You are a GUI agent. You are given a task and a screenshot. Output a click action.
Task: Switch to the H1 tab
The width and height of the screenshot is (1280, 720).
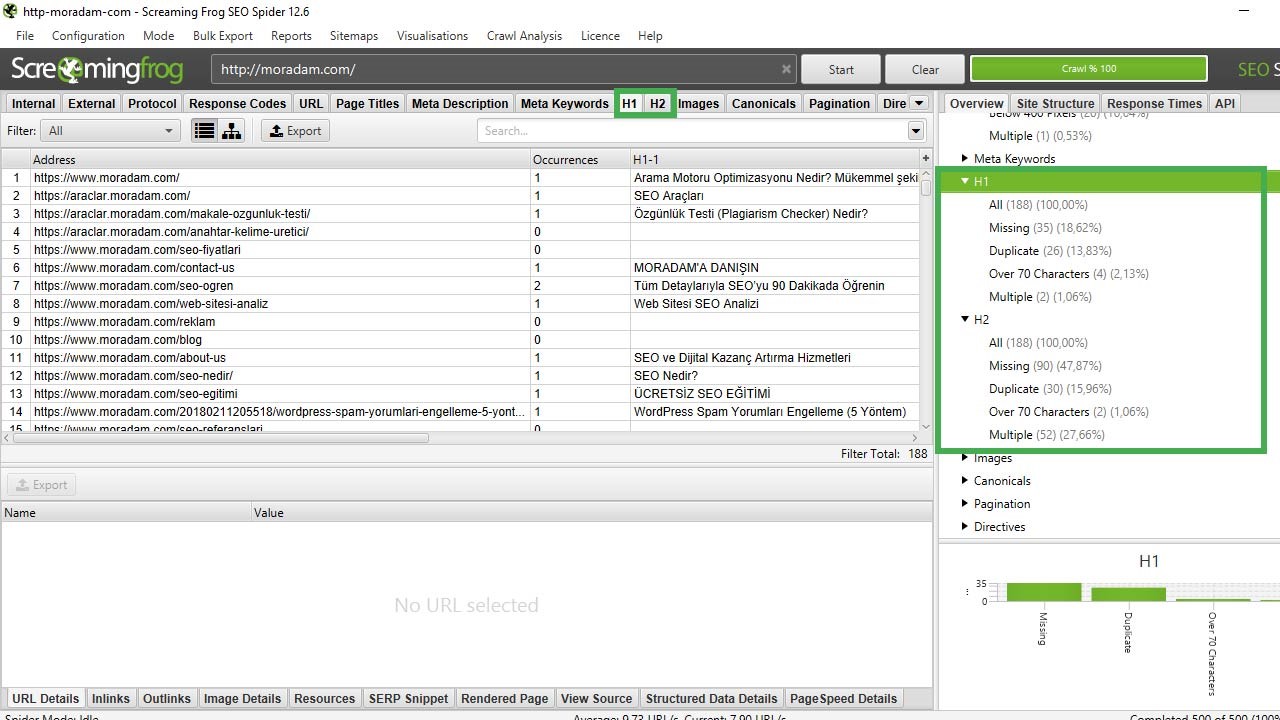pyautogui.click(x=629, y=103)
